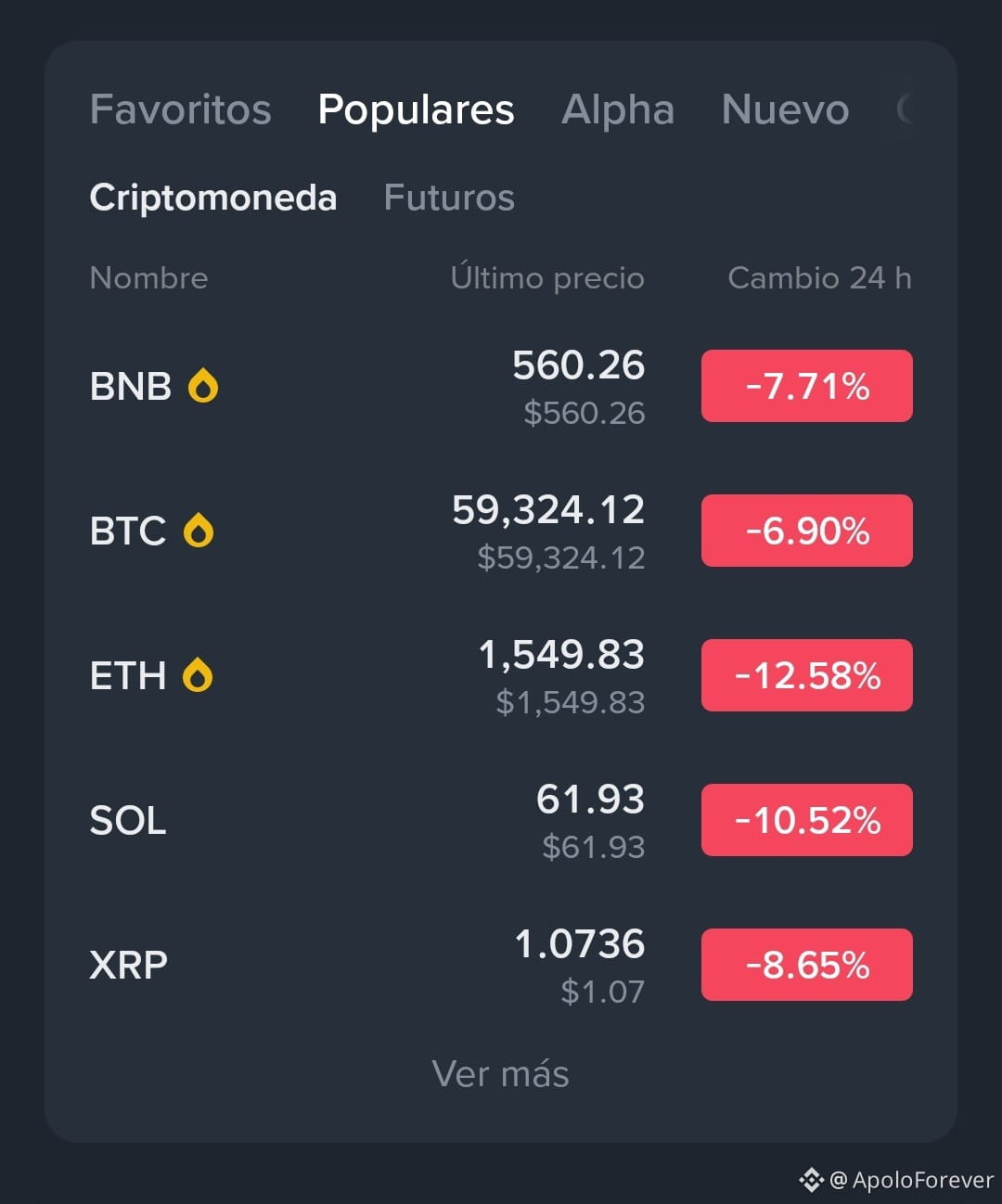Tap the BTC -6.90% change button
The height and width of the screenshot is (1204, 1002).
[807, 531]
